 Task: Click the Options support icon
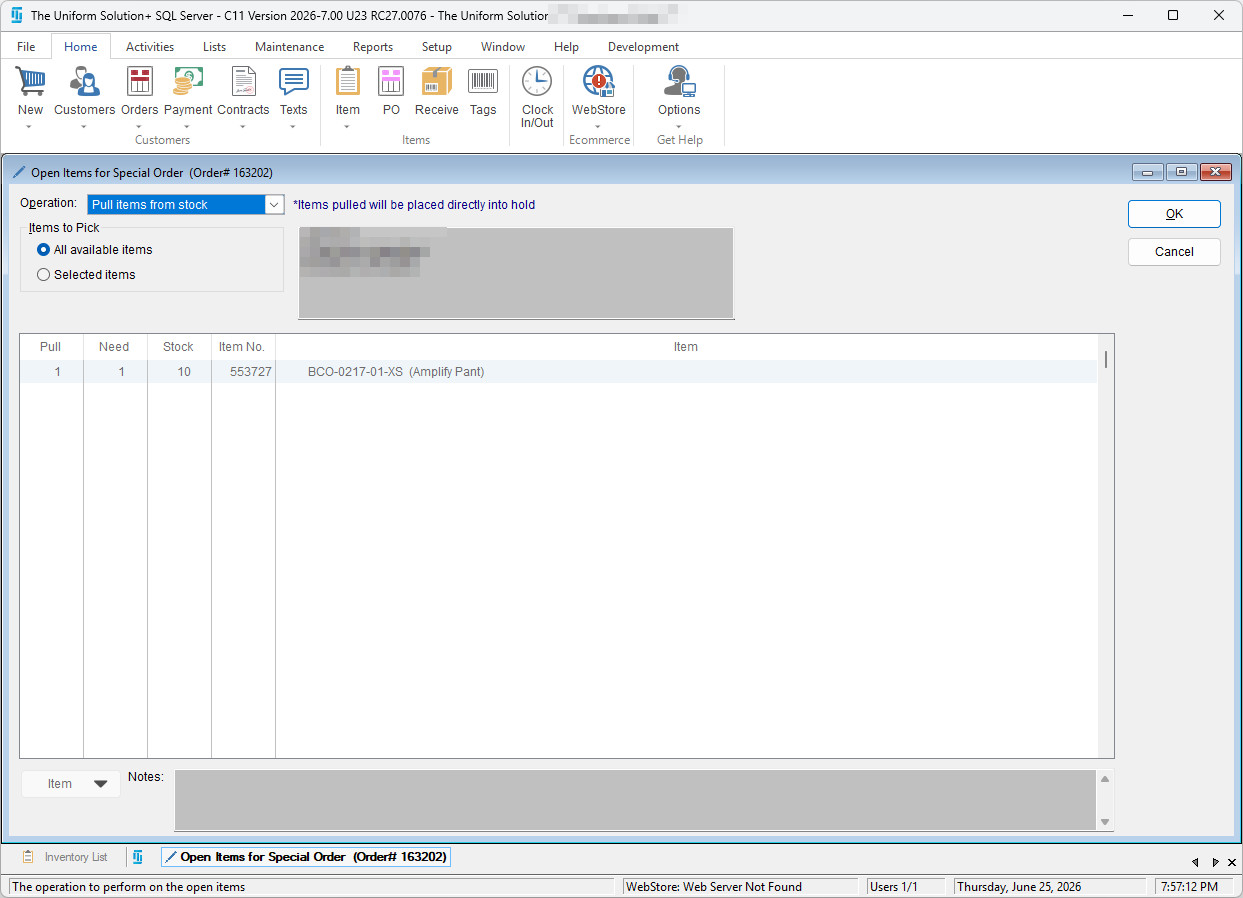(x=679, y=82)
